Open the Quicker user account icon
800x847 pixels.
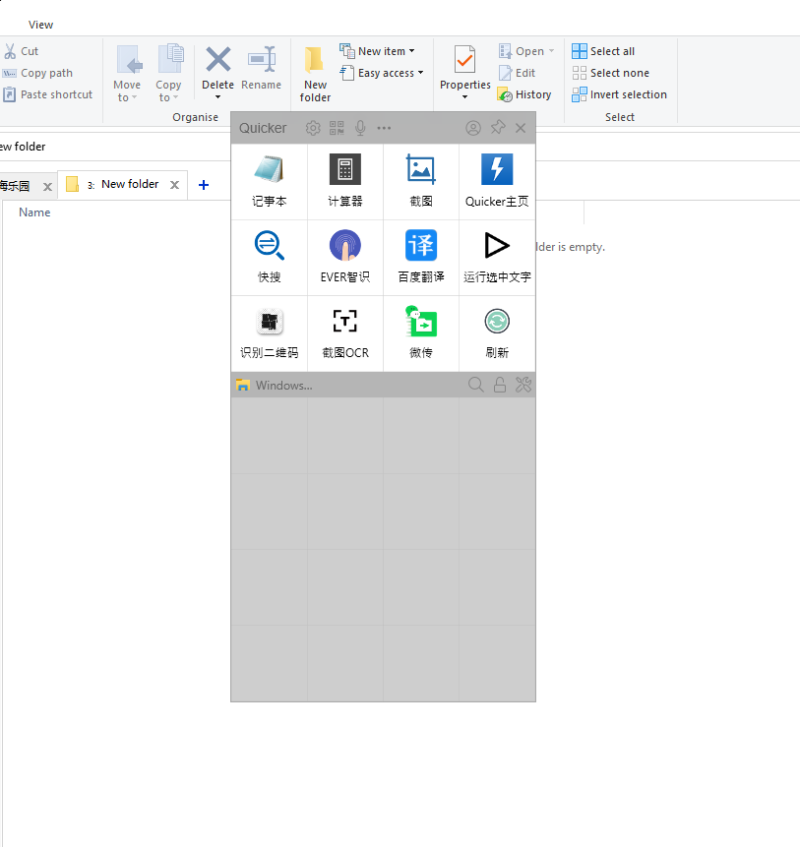473,128
